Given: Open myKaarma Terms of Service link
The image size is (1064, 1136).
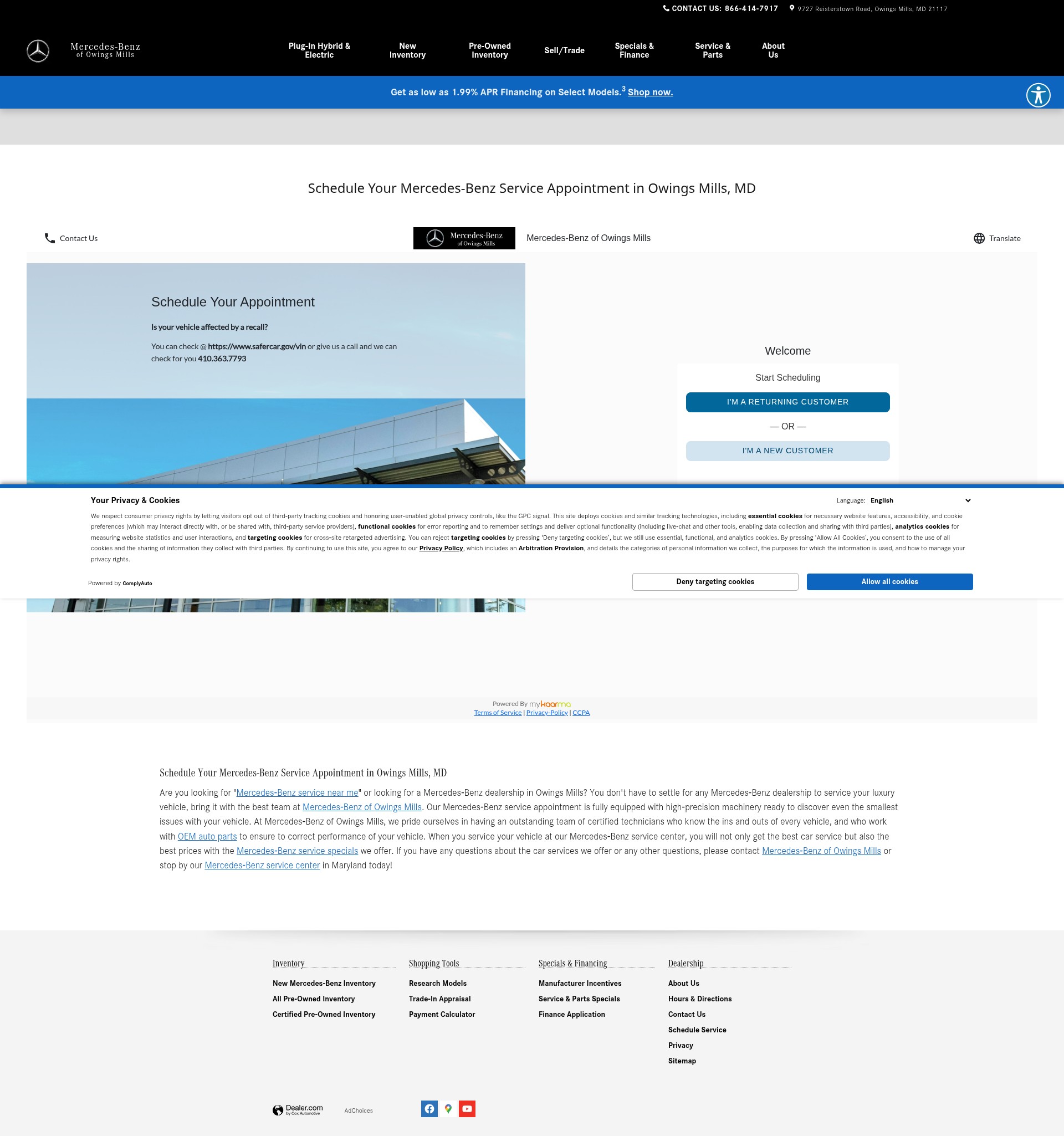Looking at the screenshot, I should tap(497, 713).
